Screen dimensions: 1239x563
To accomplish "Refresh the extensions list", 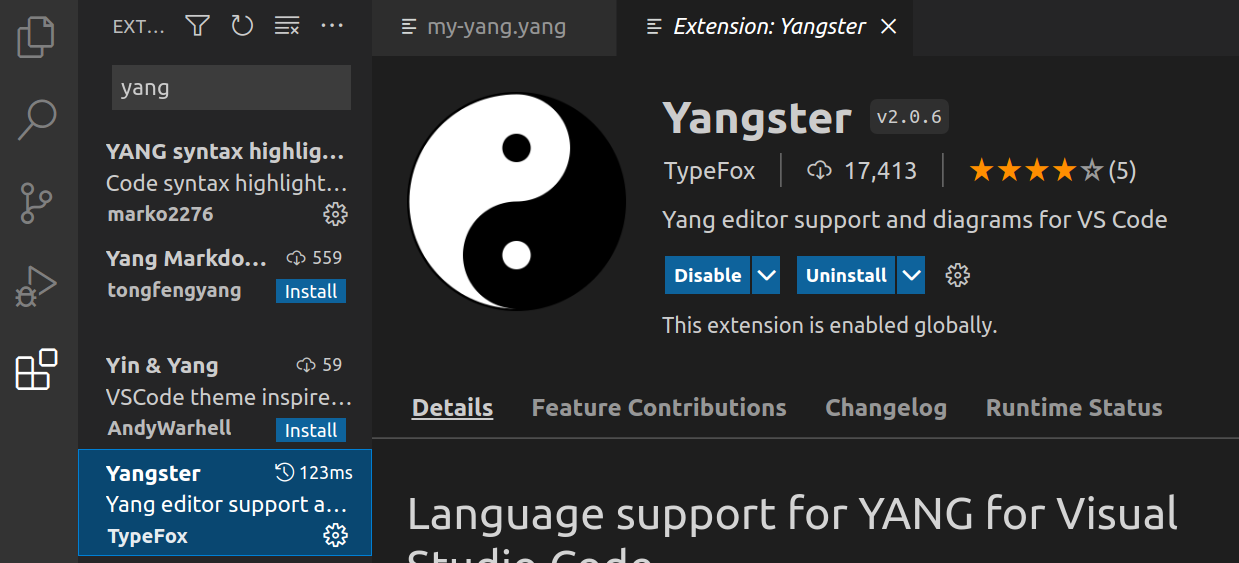I will pyautogui.click(x=242, y=26).
